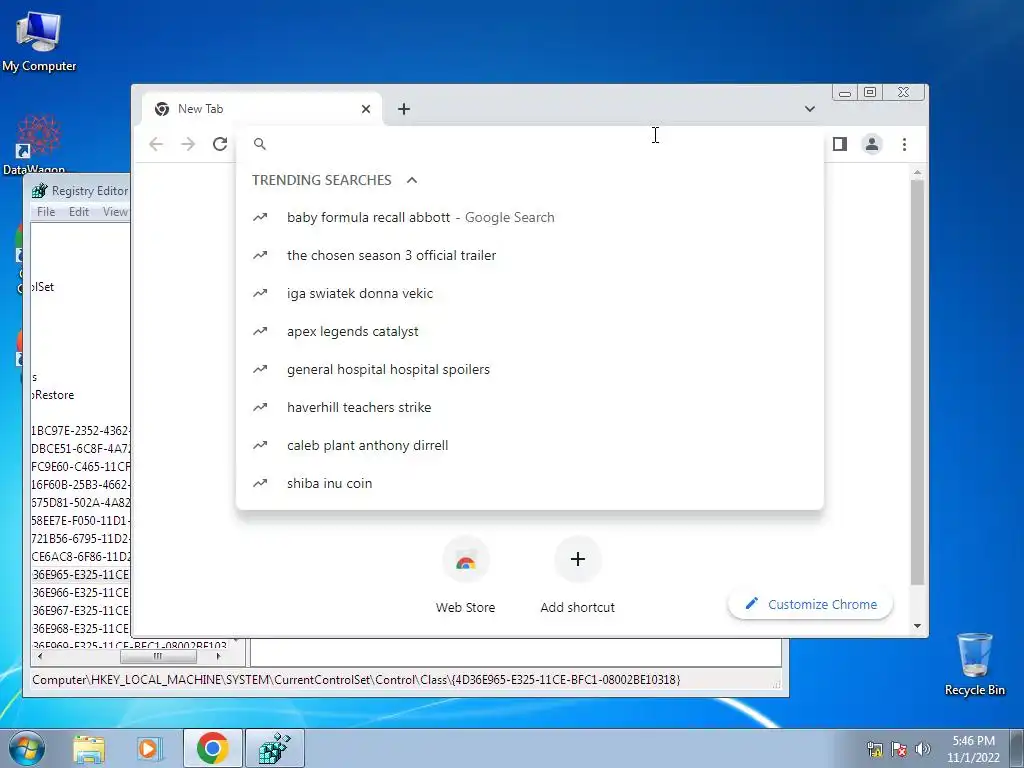Click the search magnifier icon in omnibox
The image size is (1024, 768).
tap(260, 144)
